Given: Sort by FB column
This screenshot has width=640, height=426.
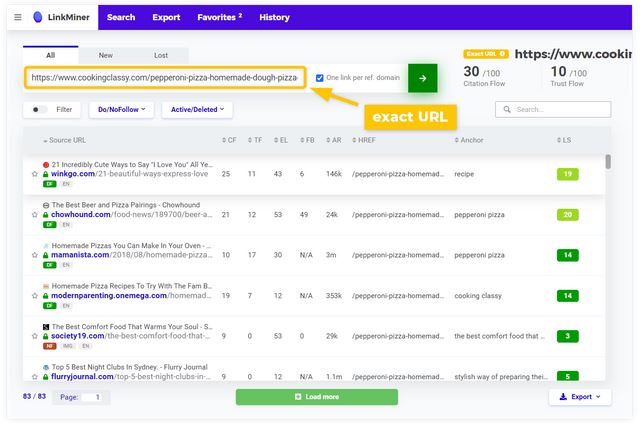Looking at the screenshot, I should 307,140.
